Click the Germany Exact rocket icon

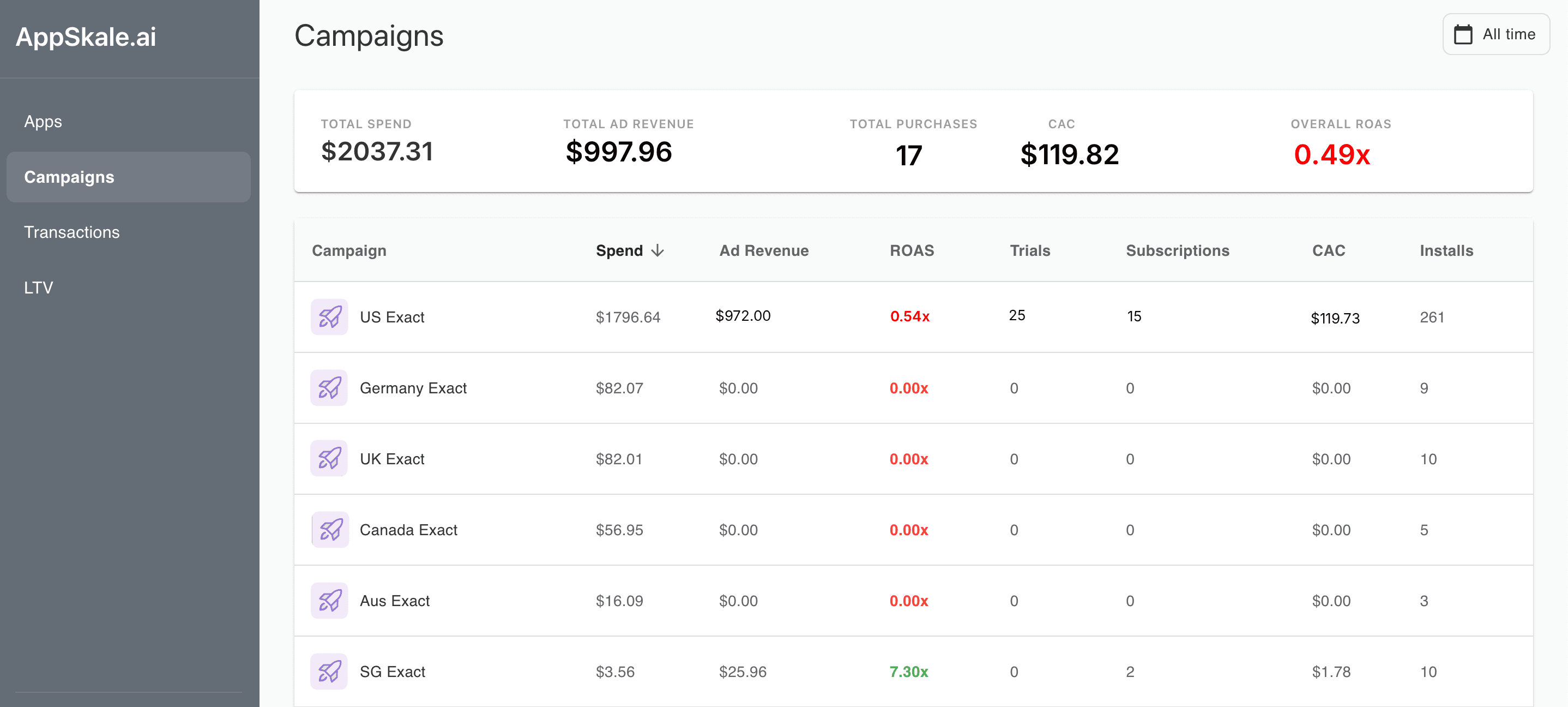coord(329,388)
